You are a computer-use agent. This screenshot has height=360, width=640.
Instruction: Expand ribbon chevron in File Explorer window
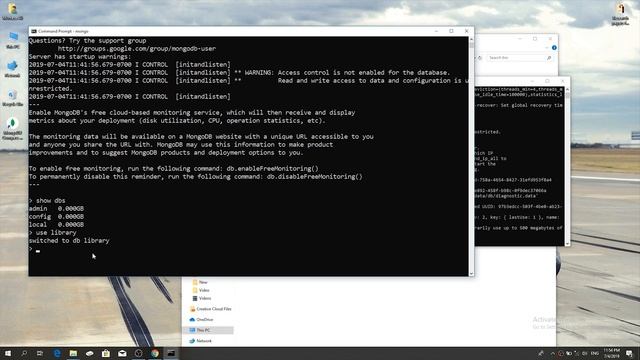[547, 48]
